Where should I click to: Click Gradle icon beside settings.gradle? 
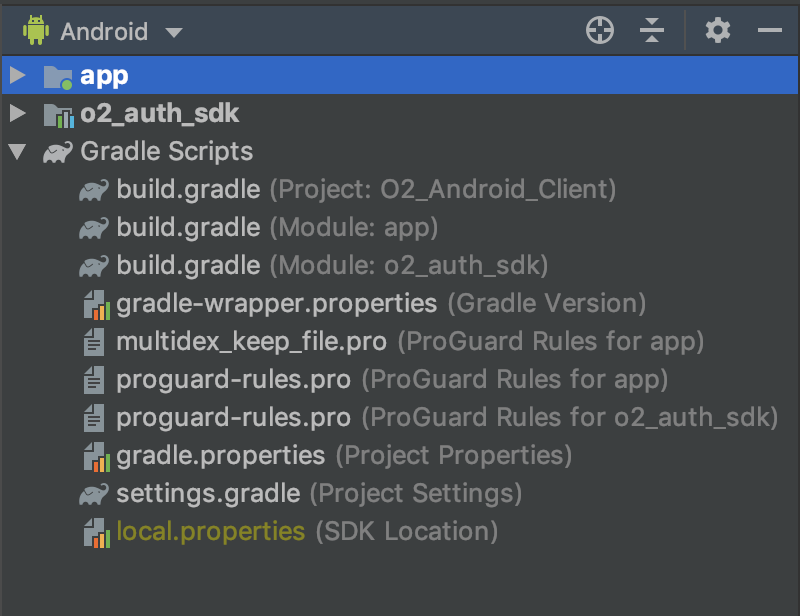click(x=94, y=494)
